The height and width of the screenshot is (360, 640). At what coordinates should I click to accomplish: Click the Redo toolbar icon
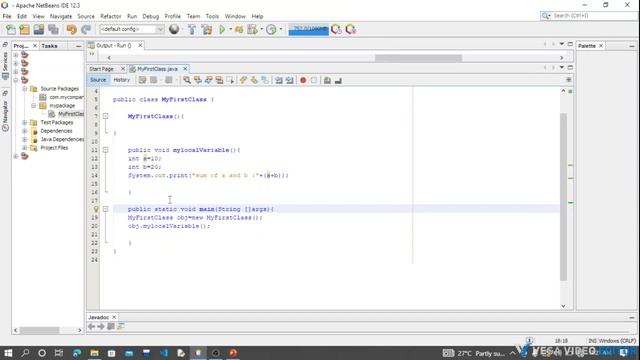(x=86, y=29)
